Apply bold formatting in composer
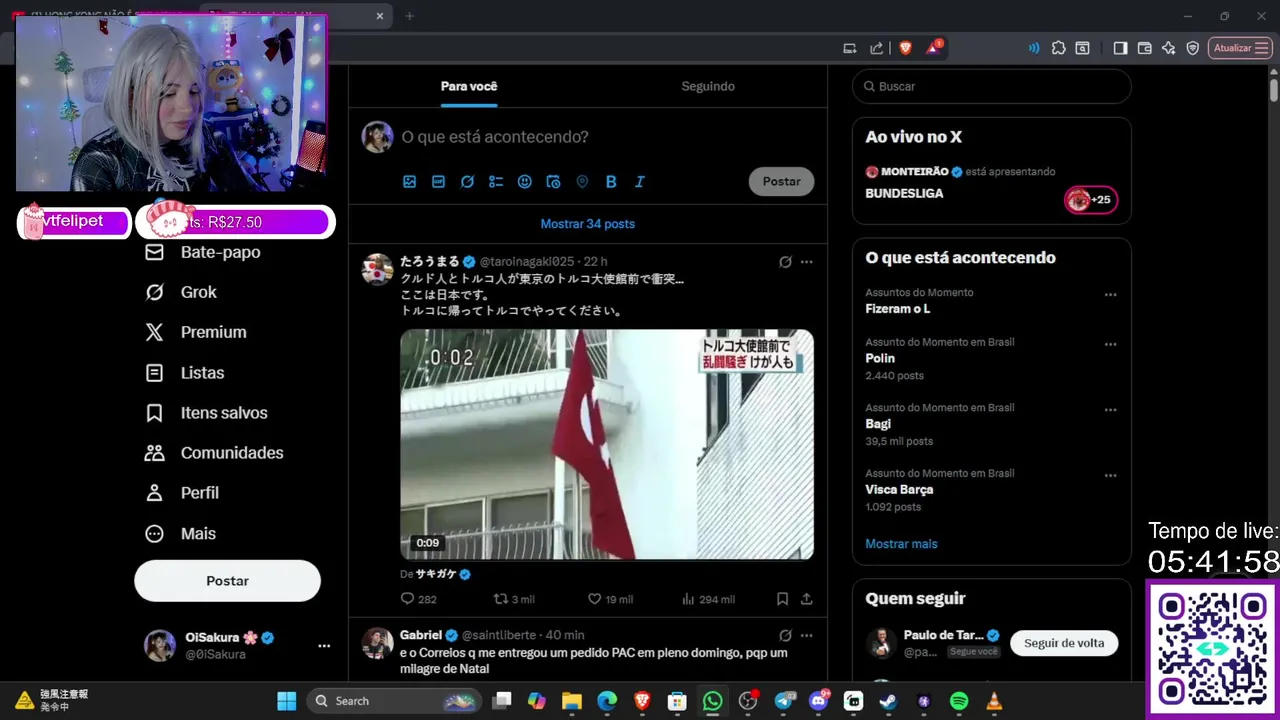This screenshot has height=720, width=1280. tap(611, 182)
